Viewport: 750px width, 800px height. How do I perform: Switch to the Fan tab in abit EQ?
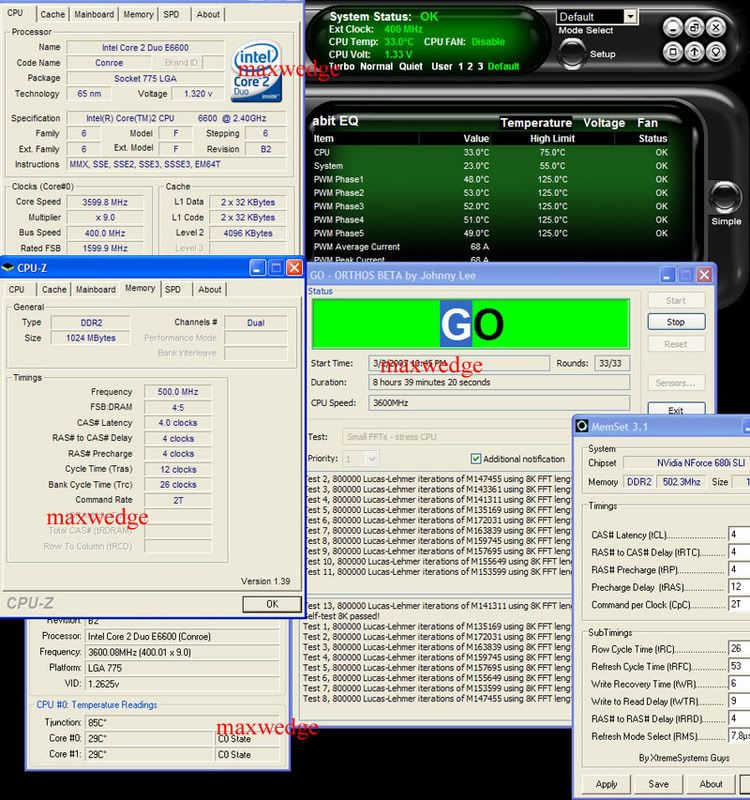tap(647, 123)
